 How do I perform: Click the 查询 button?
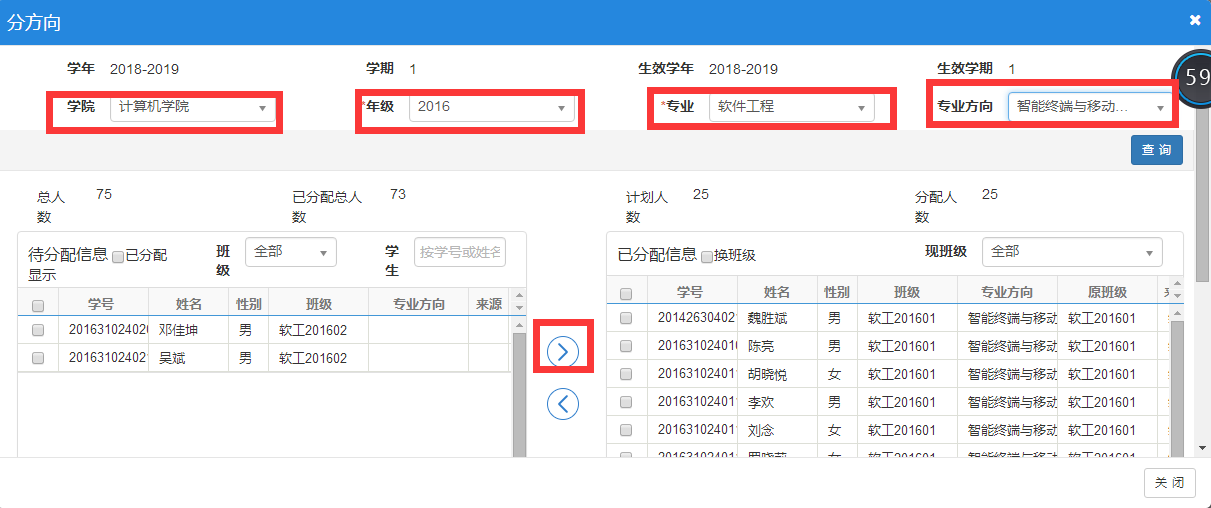[x=1157, y=150]
